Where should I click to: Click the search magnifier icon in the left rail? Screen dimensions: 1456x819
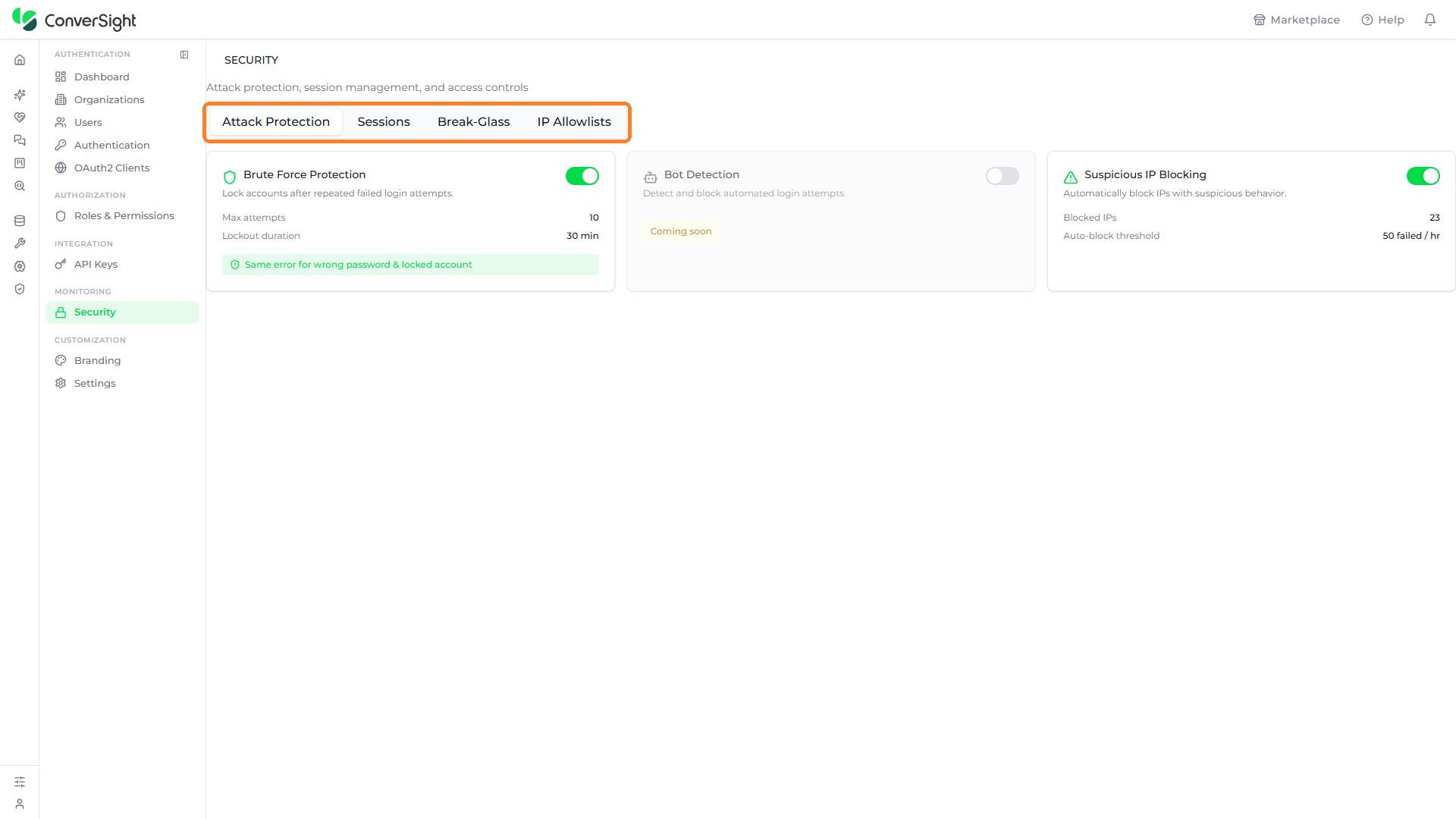20,186
